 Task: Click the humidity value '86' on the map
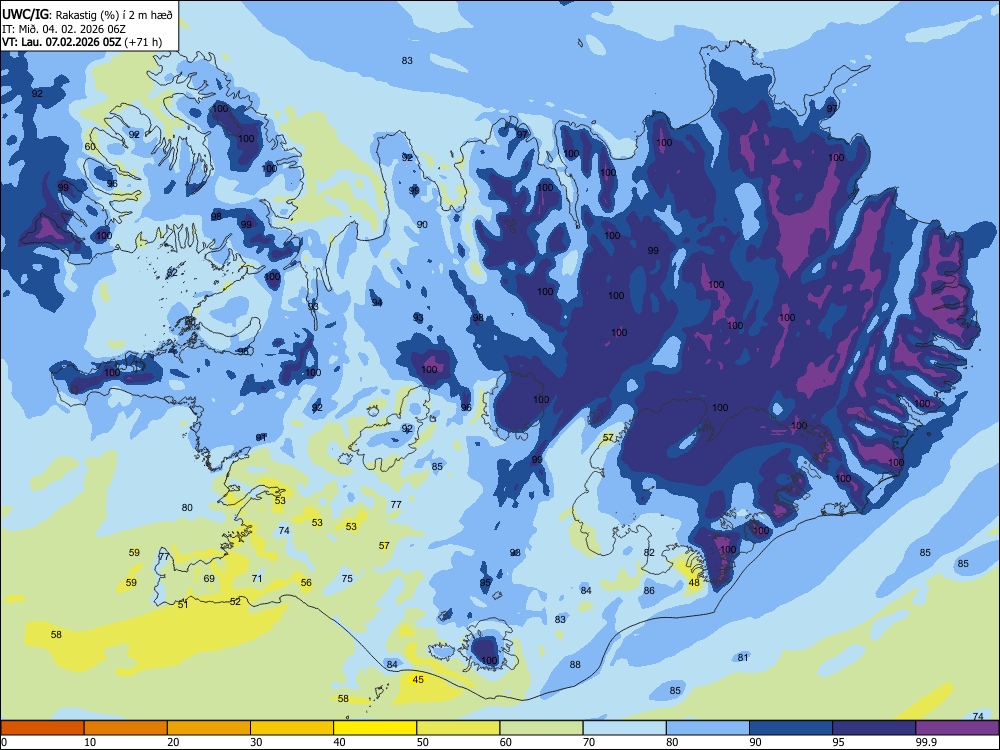click(649, 591)
